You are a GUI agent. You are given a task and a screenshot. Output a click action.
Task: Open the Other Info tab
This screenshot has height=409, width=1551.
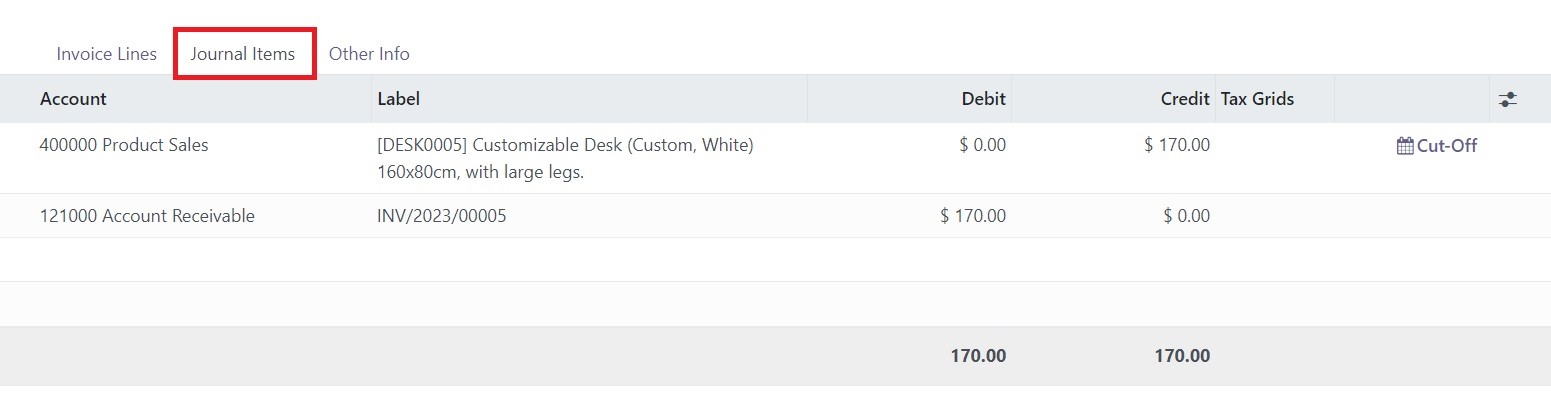[x=369, y=54]
